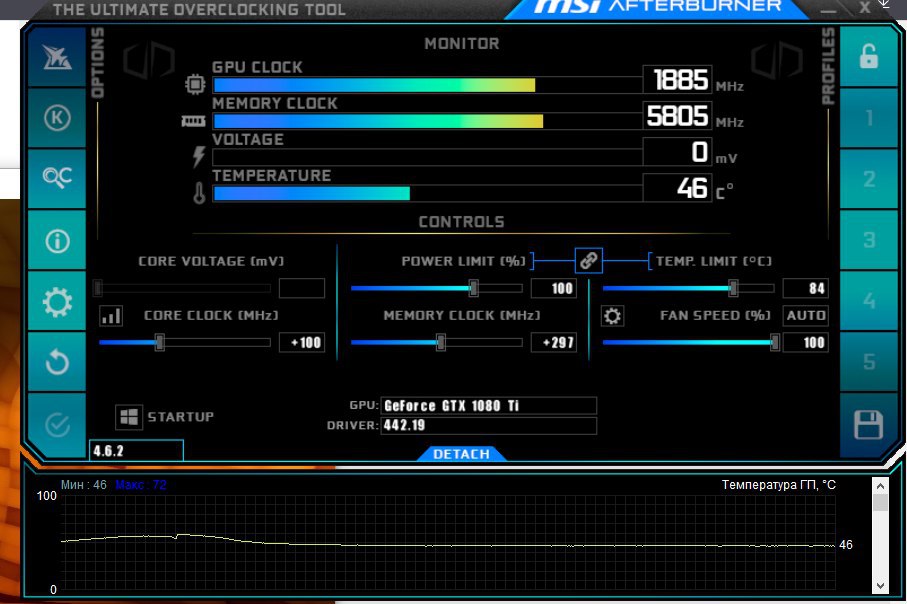The width and height of the screenshot is (907, 604).
Task: Click the Макс : 72 label on graph
Action: click(141, 485)
